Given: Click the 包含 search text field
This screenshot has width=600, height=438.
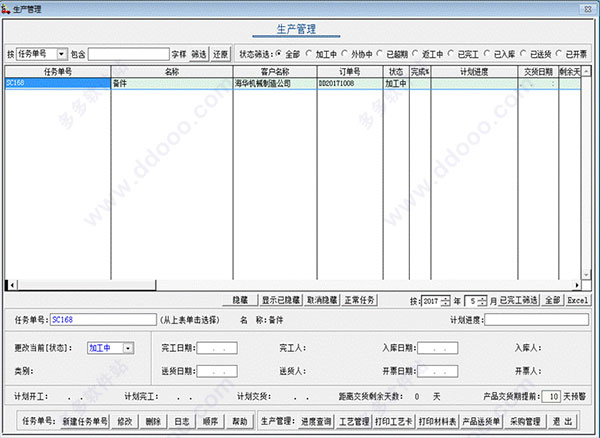Looking at the screenshot, I should pyautogui.click(x=129, y=54).
